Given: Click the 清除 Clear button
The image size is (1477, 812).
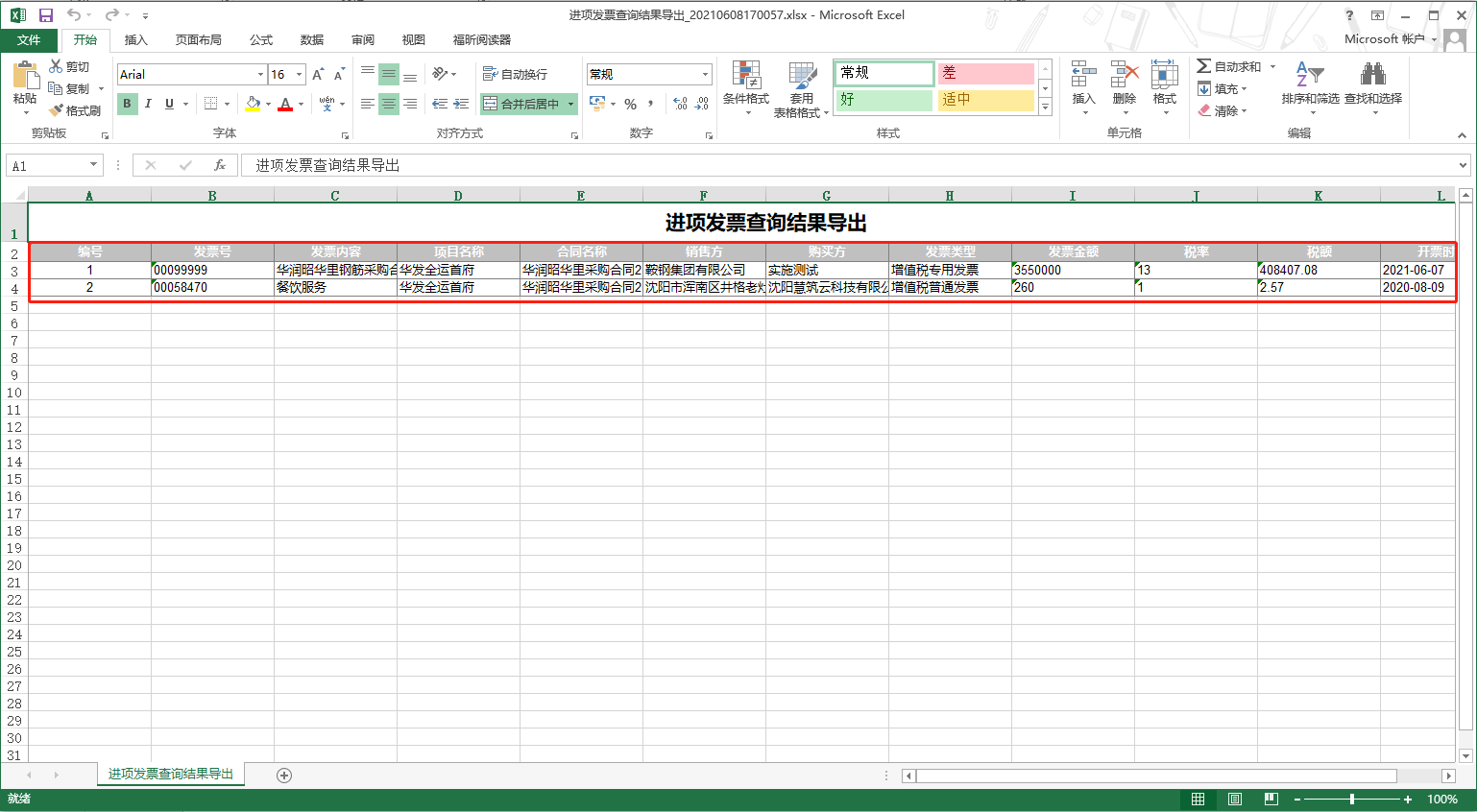Looking at the screenshot, I should tap(1222, 110).
